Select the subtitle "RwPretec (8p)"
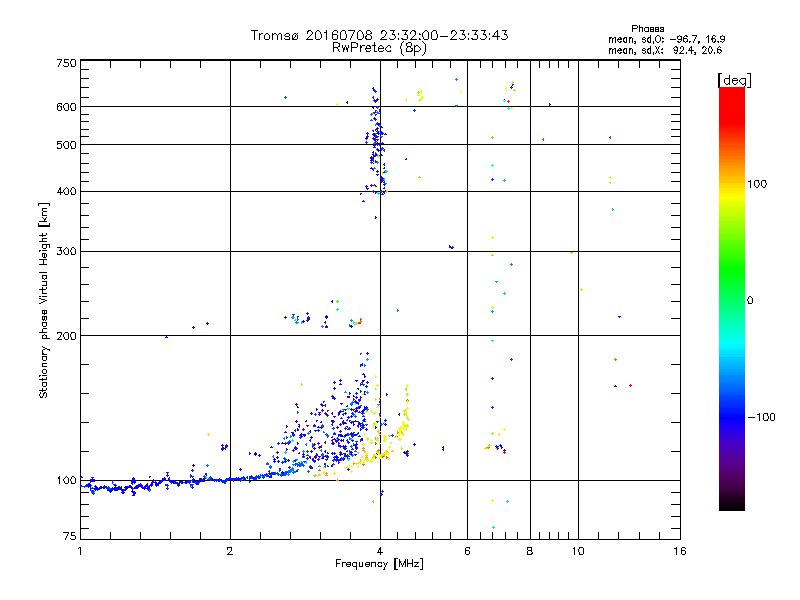 coord(379,48)
